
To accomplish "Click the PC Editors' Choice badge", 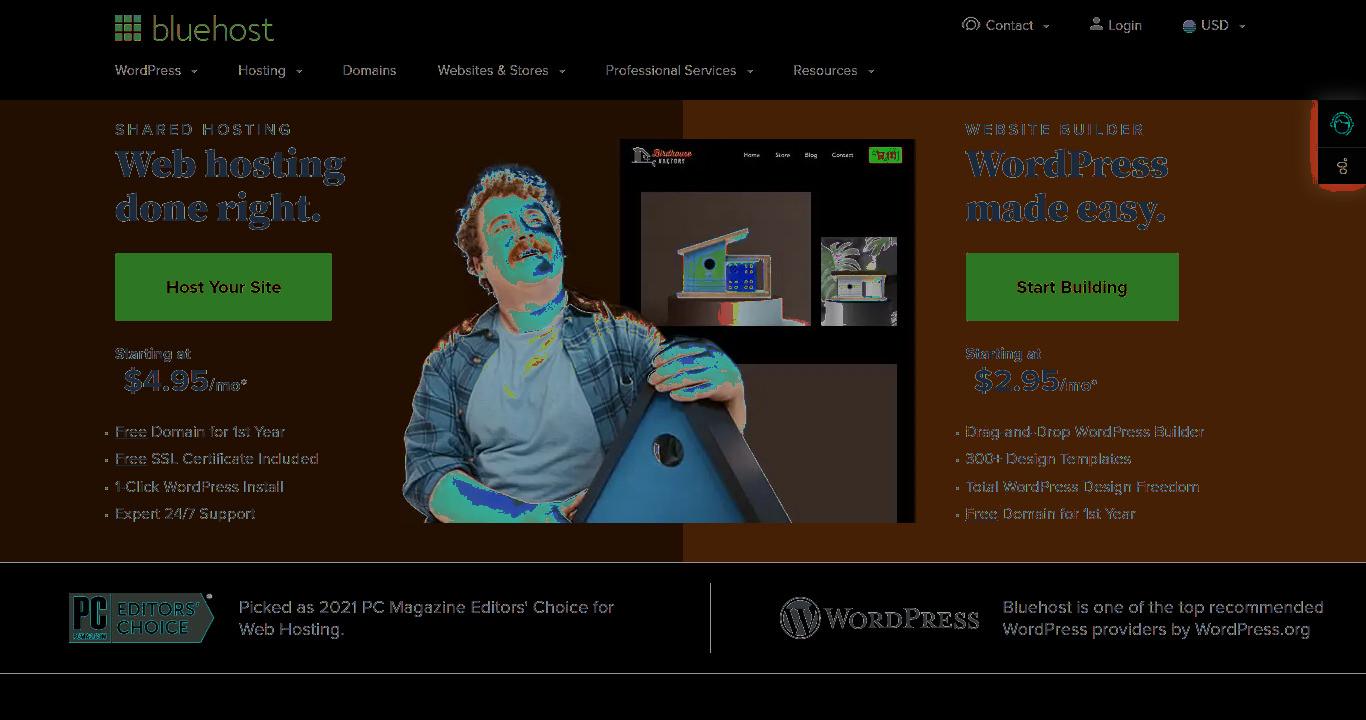I will coord(141,617).
